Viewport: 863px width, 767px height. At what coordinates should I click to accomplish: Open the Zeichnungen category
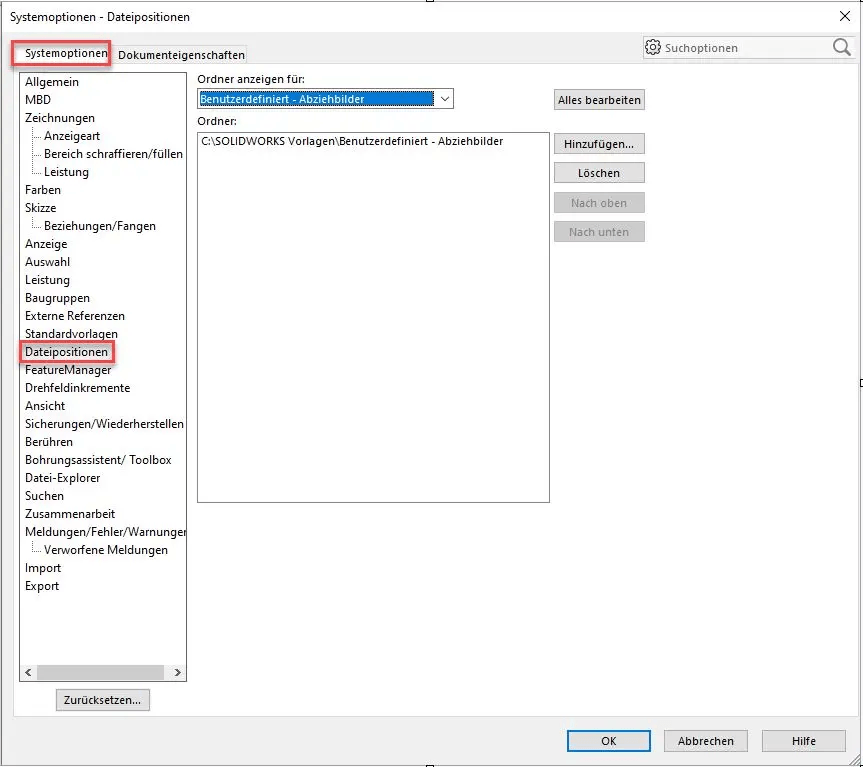(x=60, y=118)
